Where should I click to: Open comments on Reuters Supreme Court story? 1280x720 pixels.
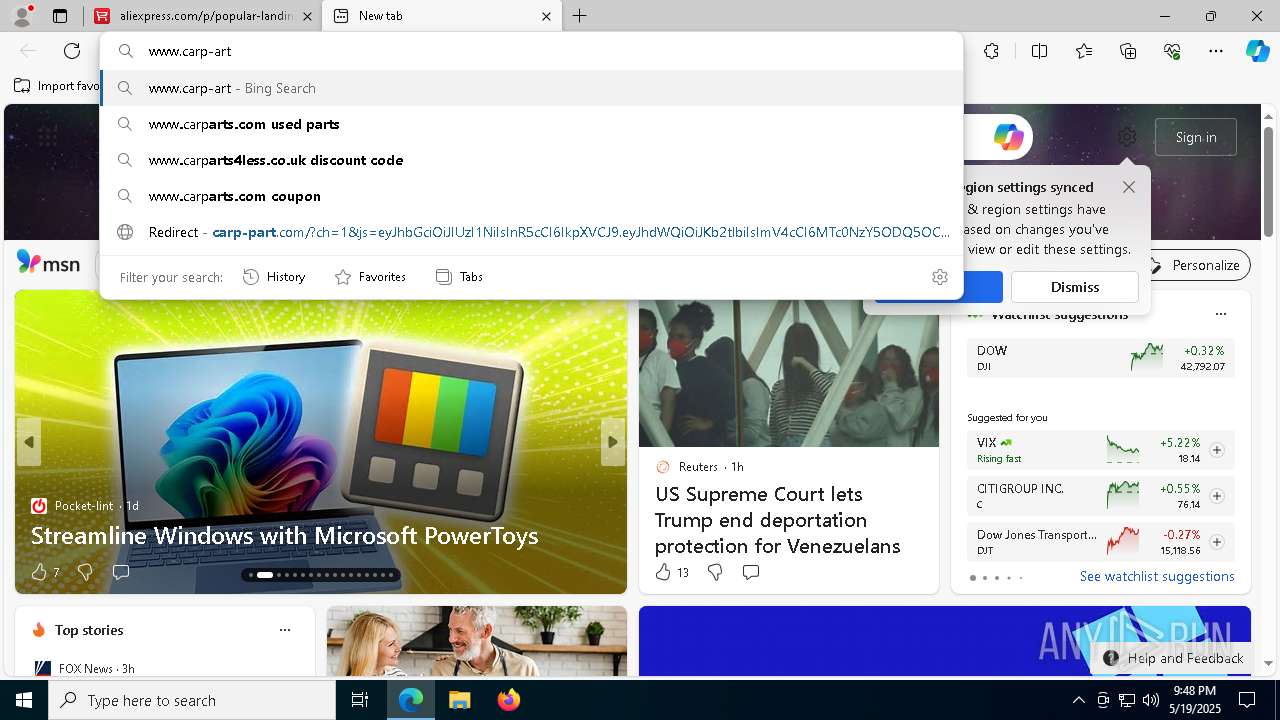(751, 572)
